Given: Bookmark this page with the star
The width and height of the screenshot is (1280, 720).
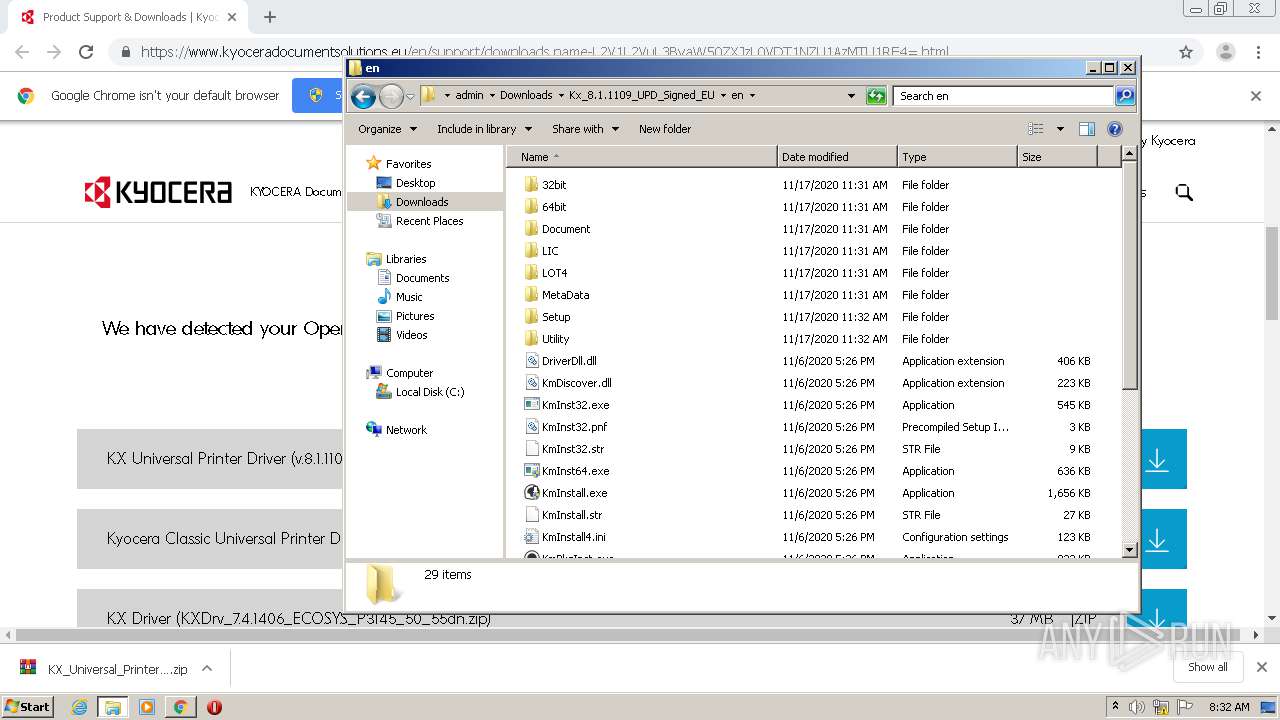Looking at the screenshot, I should pos(1186,52).
